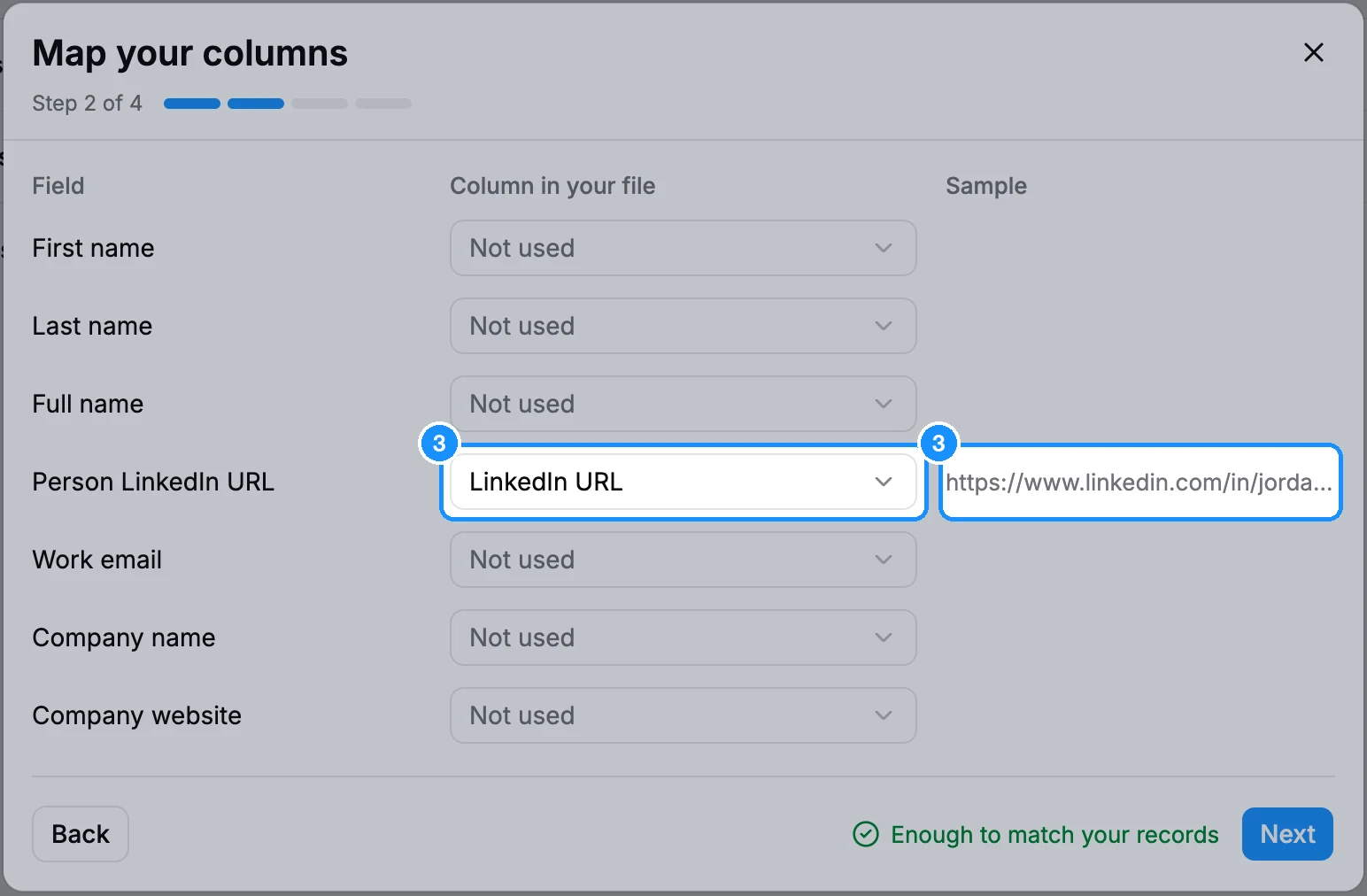
Task: Click the 'Column in your file' header
Action: pos(552,186)
